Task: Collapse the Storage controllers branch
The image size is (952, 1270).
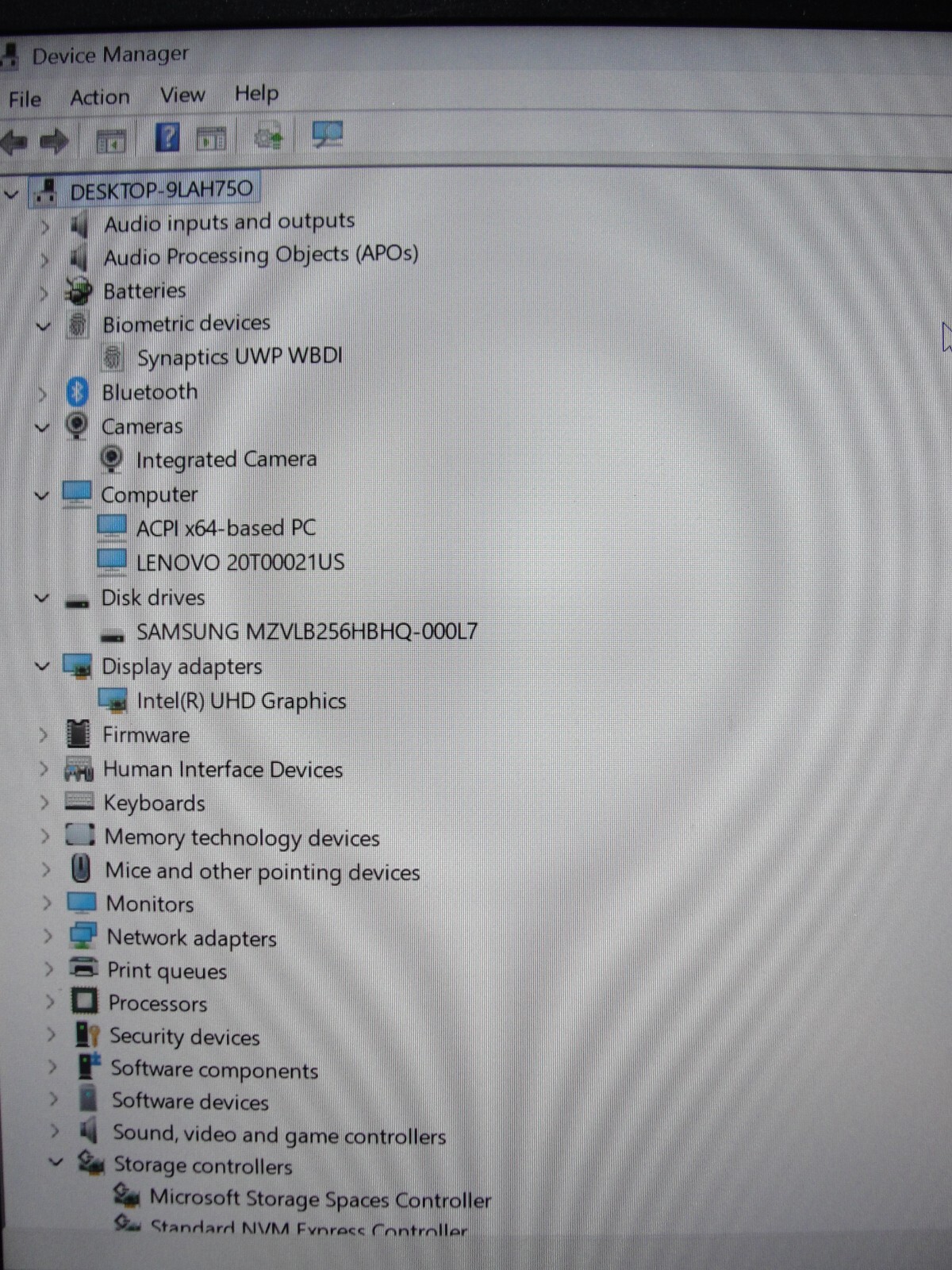Action: 56,1163
